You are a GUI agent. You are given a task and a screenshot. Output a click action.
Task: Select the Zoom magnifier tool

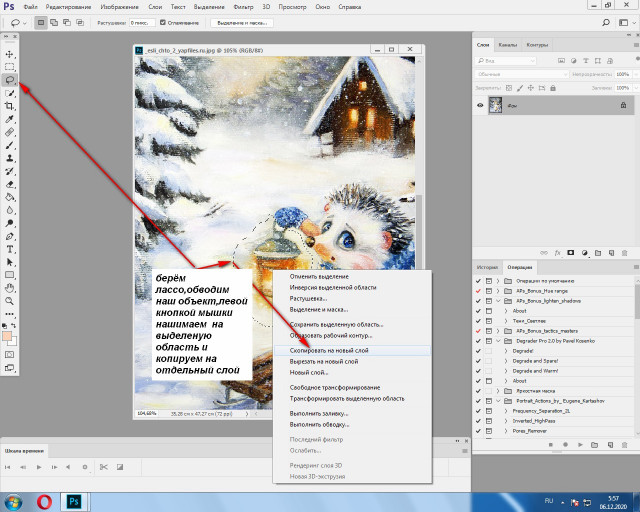coord(10,300)
